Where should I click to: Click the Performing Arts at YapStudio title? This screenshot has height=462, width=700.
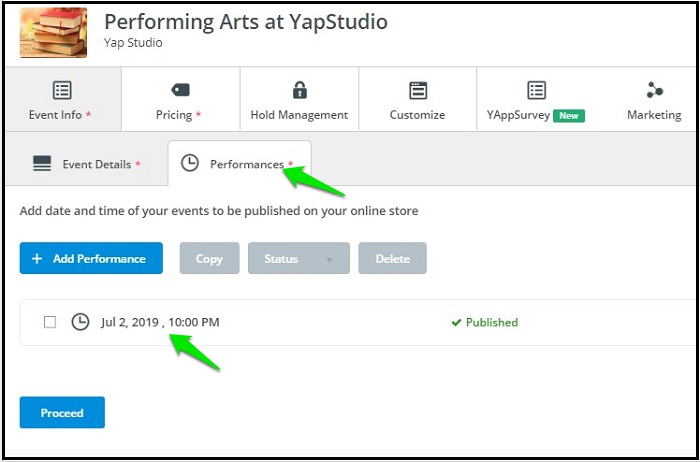coord(246,21)
